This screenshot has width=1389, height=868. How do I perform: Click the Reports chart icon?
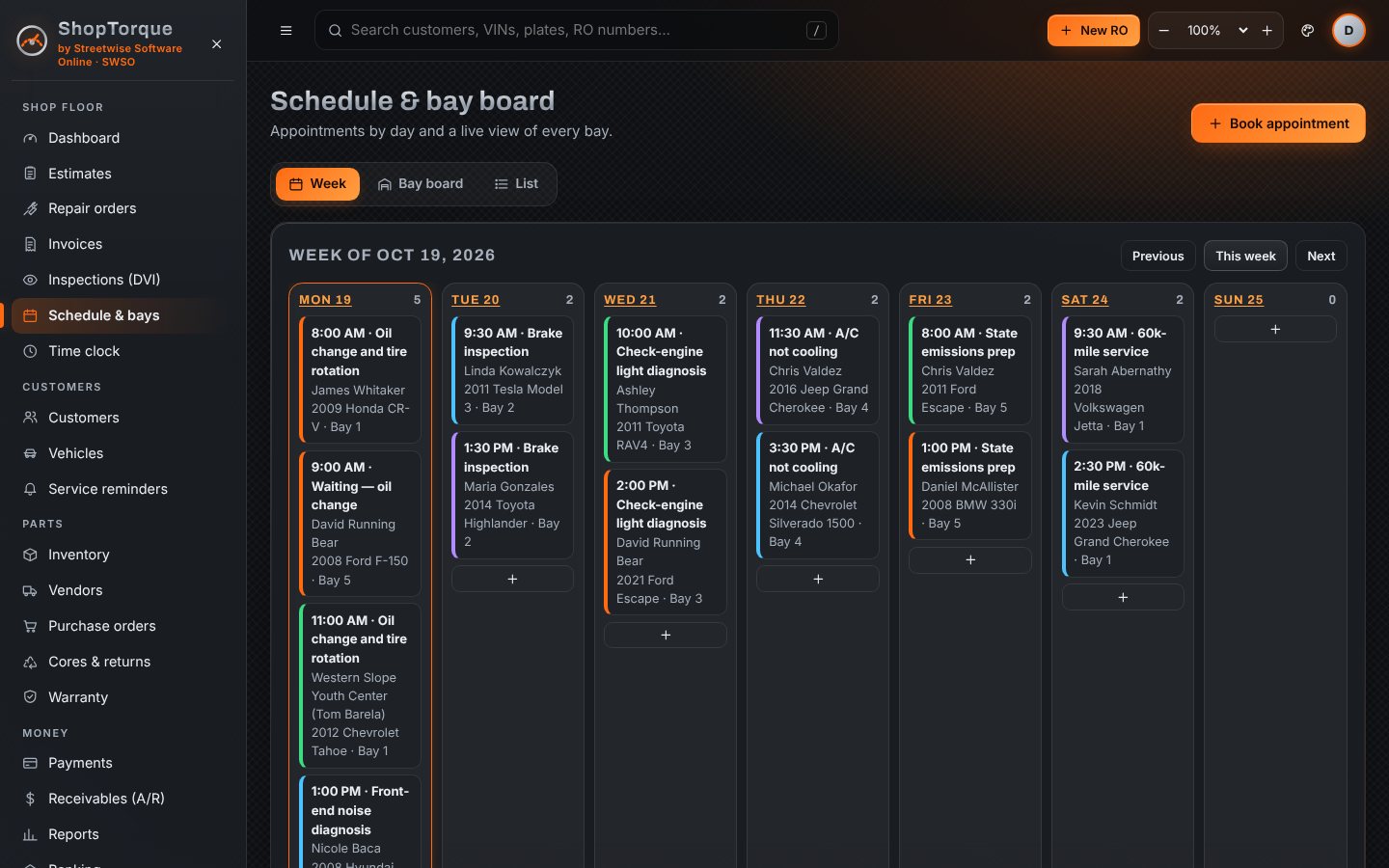[30, 834]
